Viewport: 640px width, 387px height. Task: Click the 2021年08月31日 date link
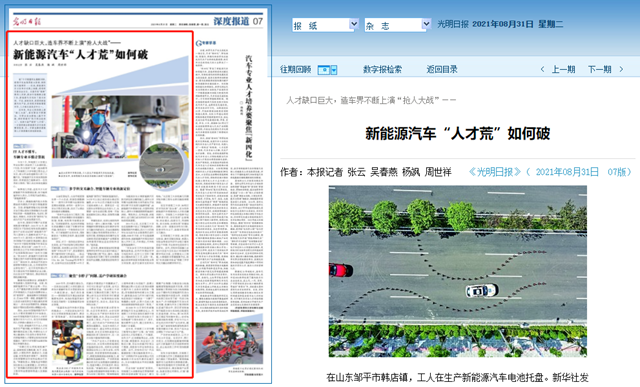point(567,172)
